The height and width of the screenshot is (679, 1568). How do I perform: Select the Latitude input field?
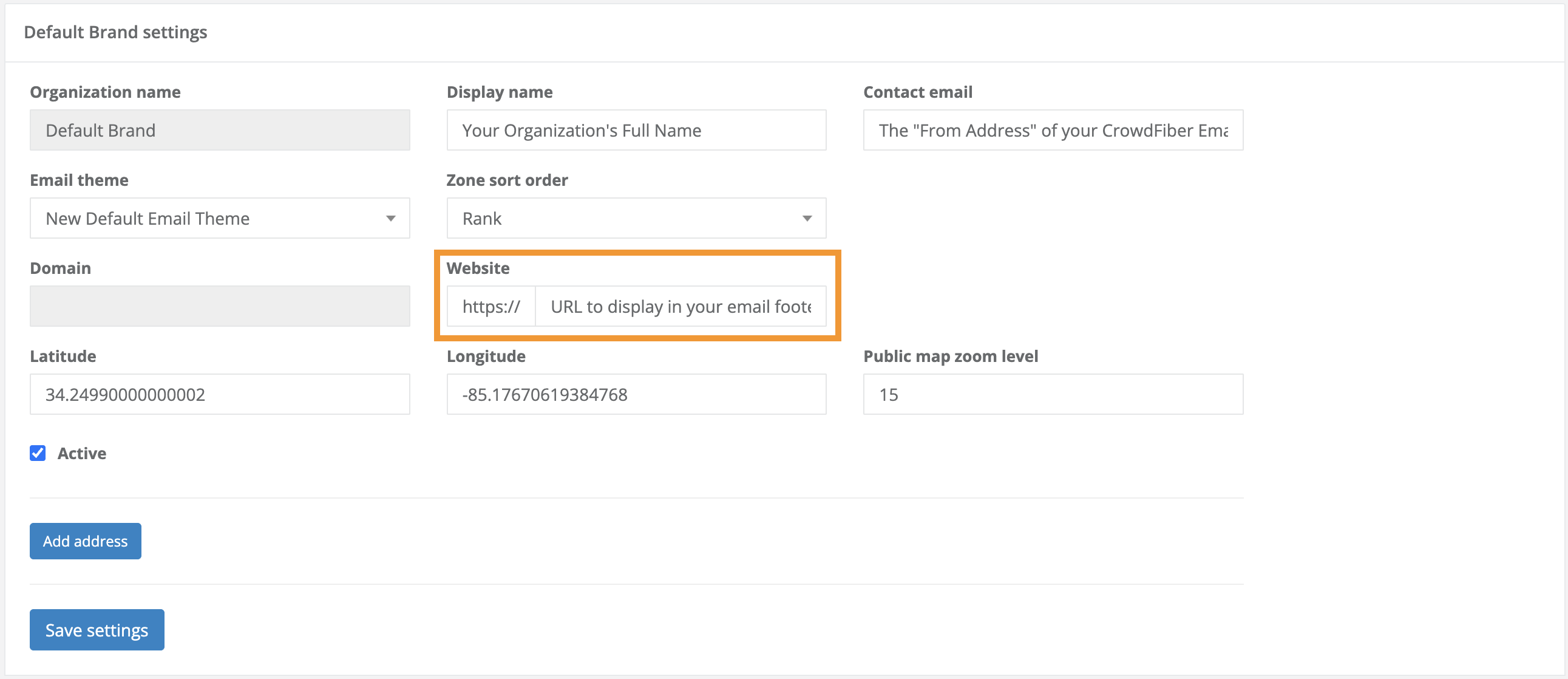[219, 394]
